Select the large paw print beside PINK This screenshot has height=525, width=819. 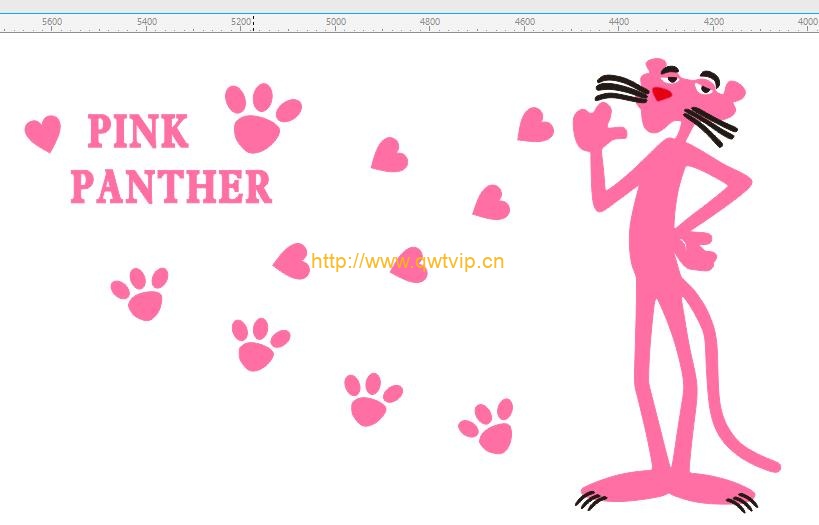(x=263, y=118)
